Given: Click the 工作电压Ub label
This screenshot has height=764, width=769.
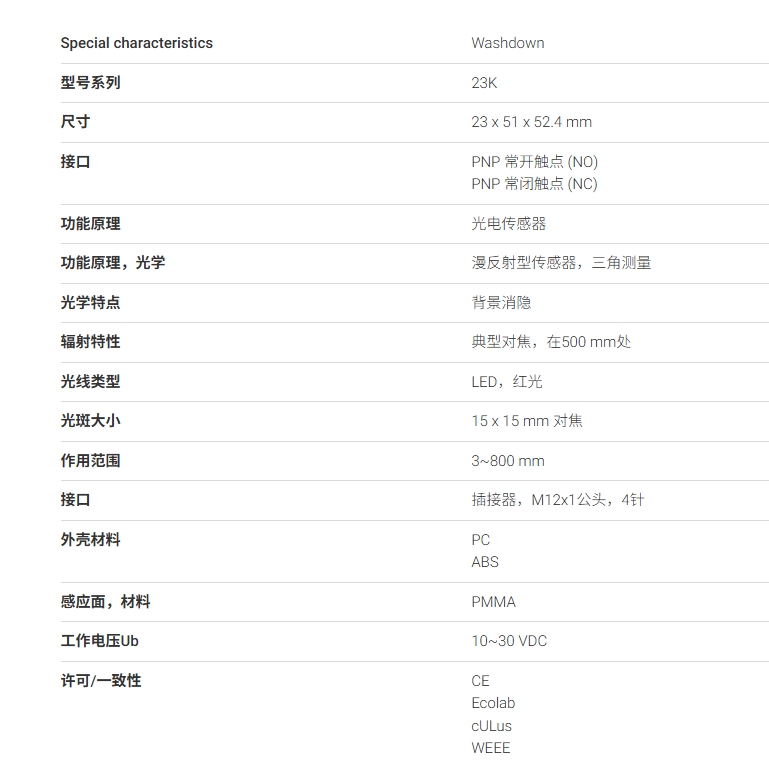Looking at the screenshot, I should [x=99, y=641].
